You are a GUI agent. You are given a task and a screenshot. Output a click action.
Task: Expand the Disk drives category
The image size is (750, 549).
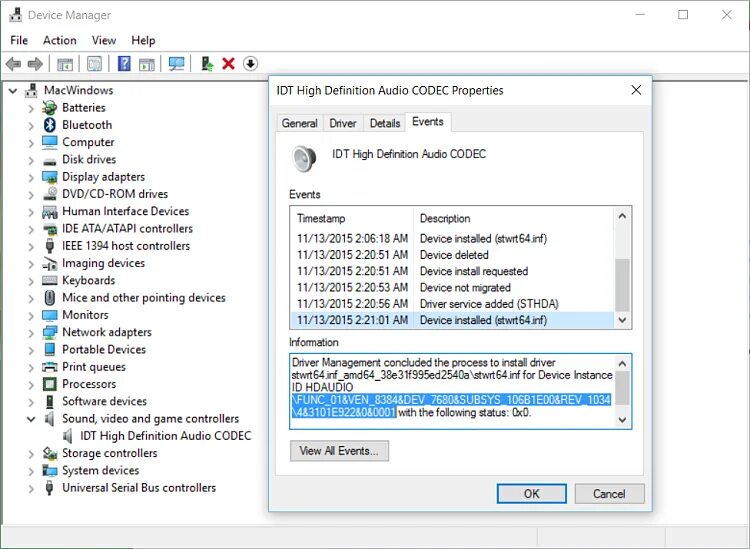pos(31,160)
